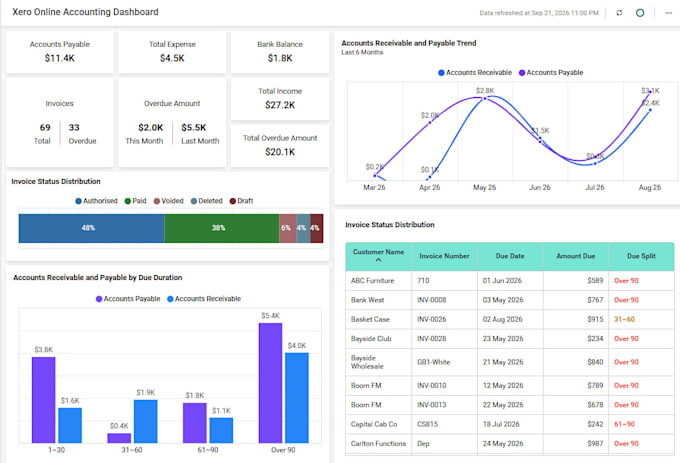Click the 33 Overdue invoices value

(74, 127)
